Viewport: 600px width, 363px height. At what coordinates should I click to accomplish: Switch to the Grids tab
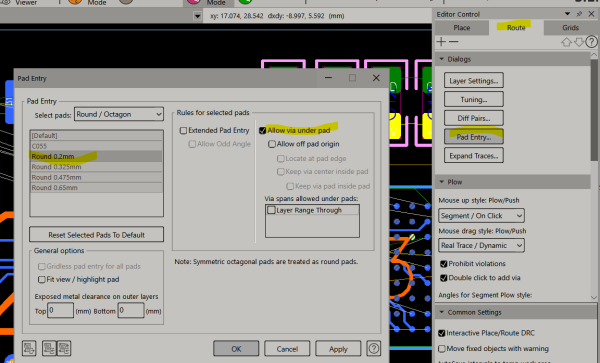[x=570, y=28]
